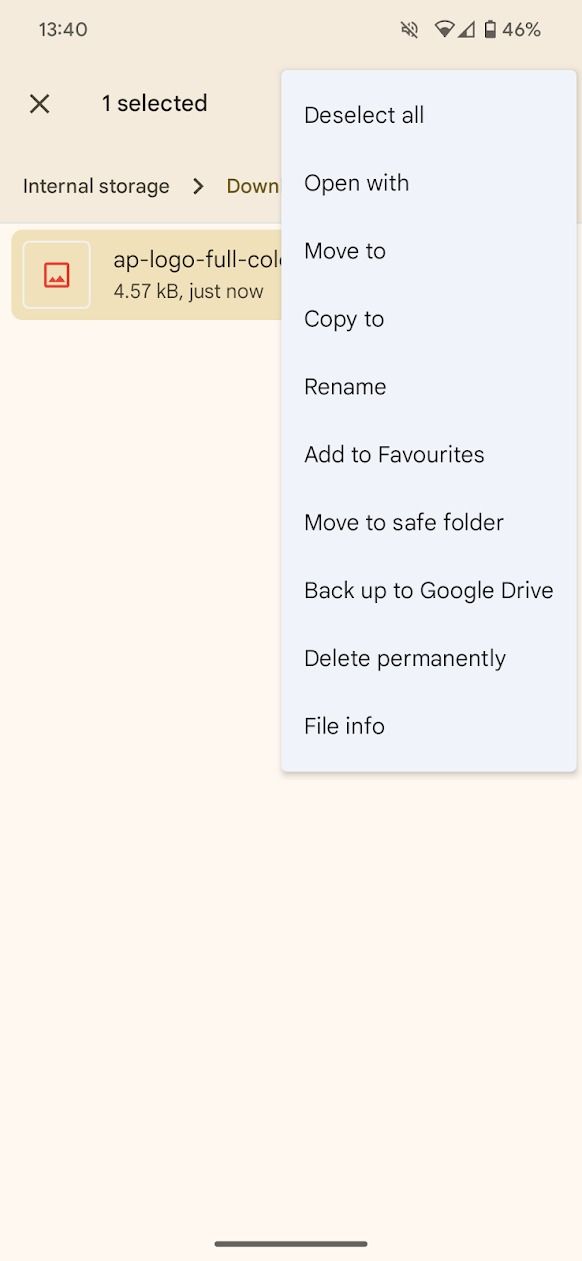Viewport: 582px width, 1261px height.
Task: Click the clock showing 13:40
Action: pyautogui.click(x=62, y=29)
